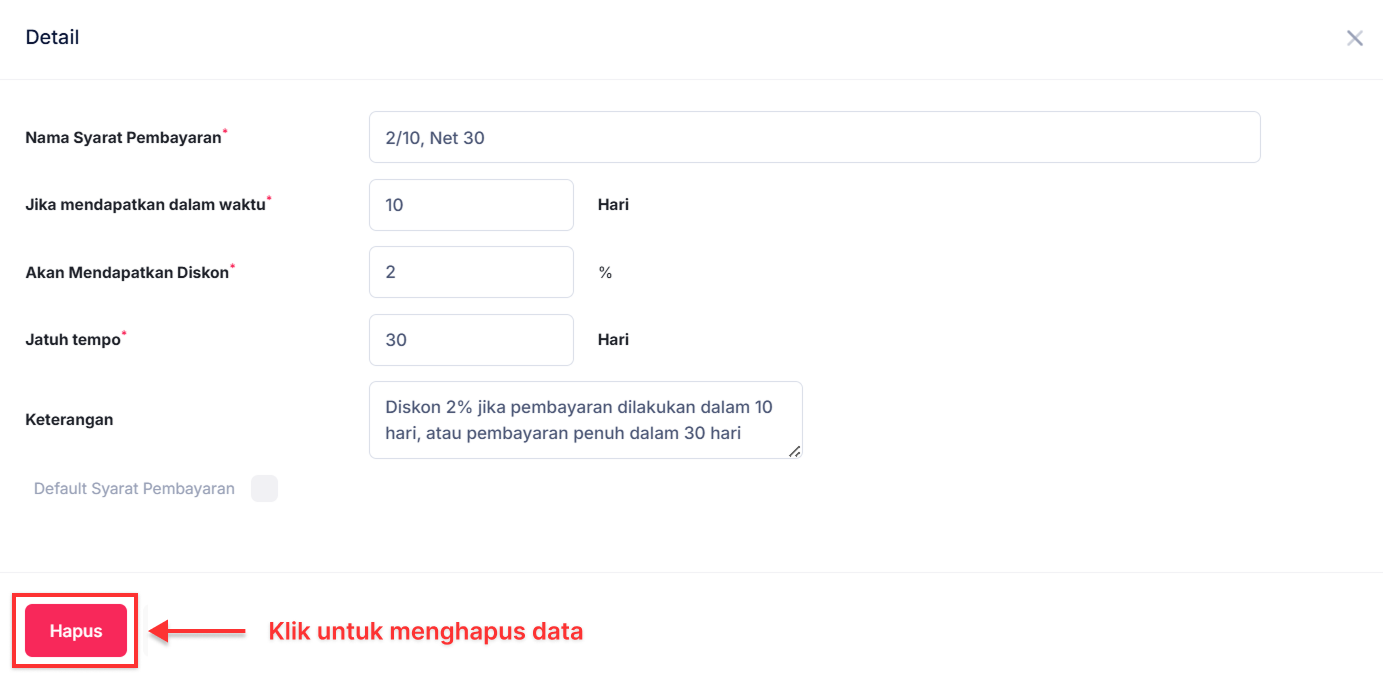Close the Detail dialog with the X icon
The width and height of the screenshot is (1383, 681).
click(x=1355, y=37)
